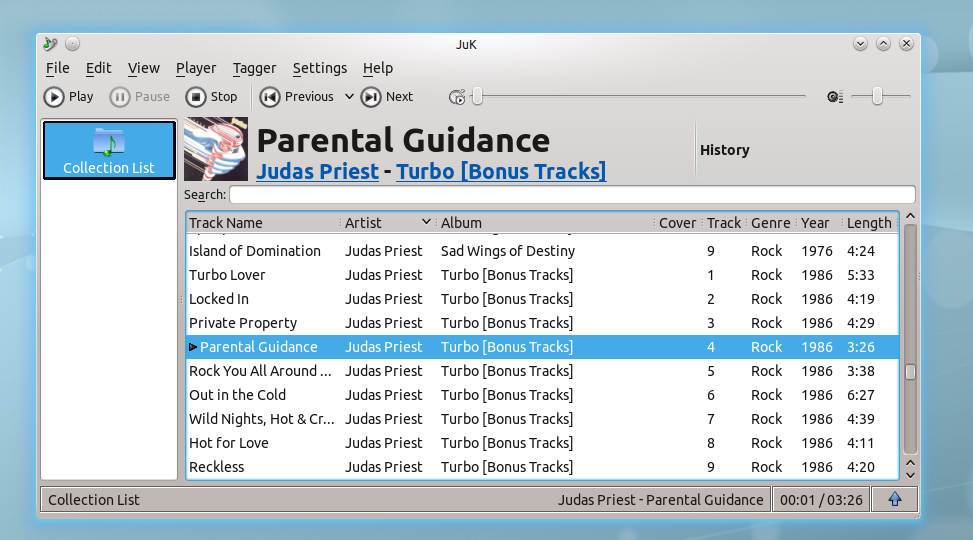The height and width of the screenshot is (540, 973).
Task: Select the Reckless track row
Action: pos(542,467)
